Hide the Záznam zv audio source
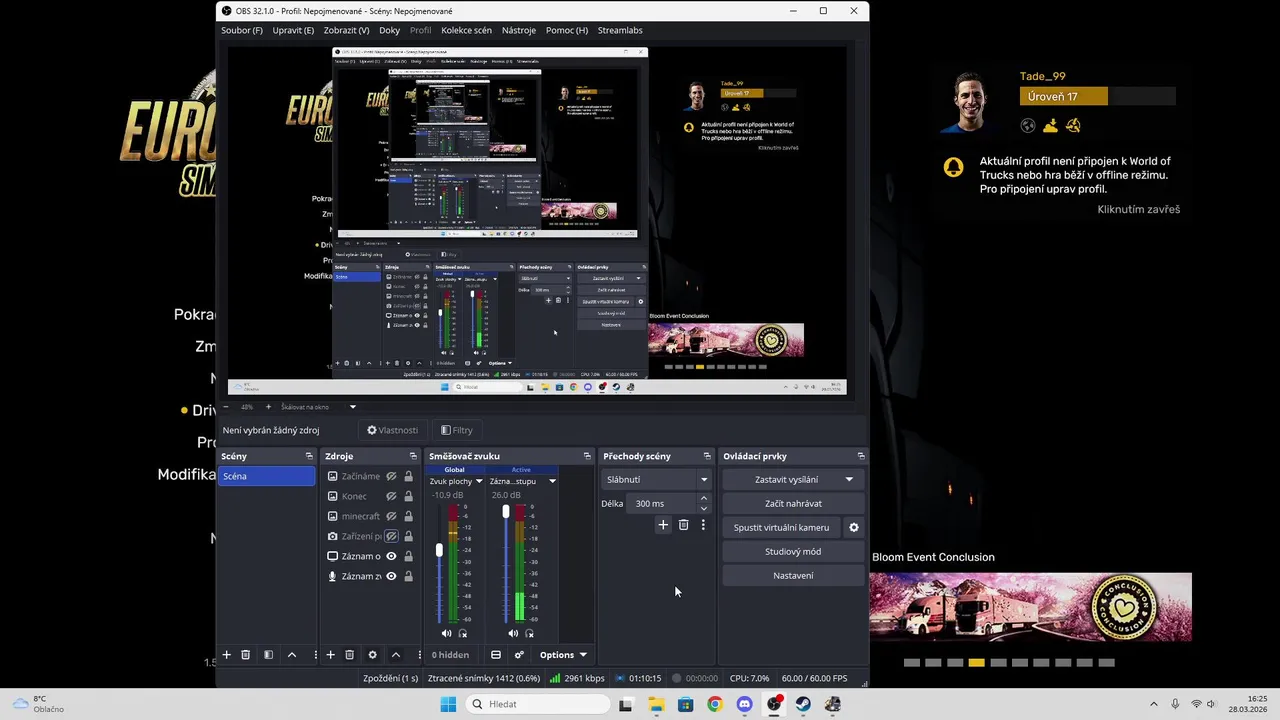 (x=391, y=576)
